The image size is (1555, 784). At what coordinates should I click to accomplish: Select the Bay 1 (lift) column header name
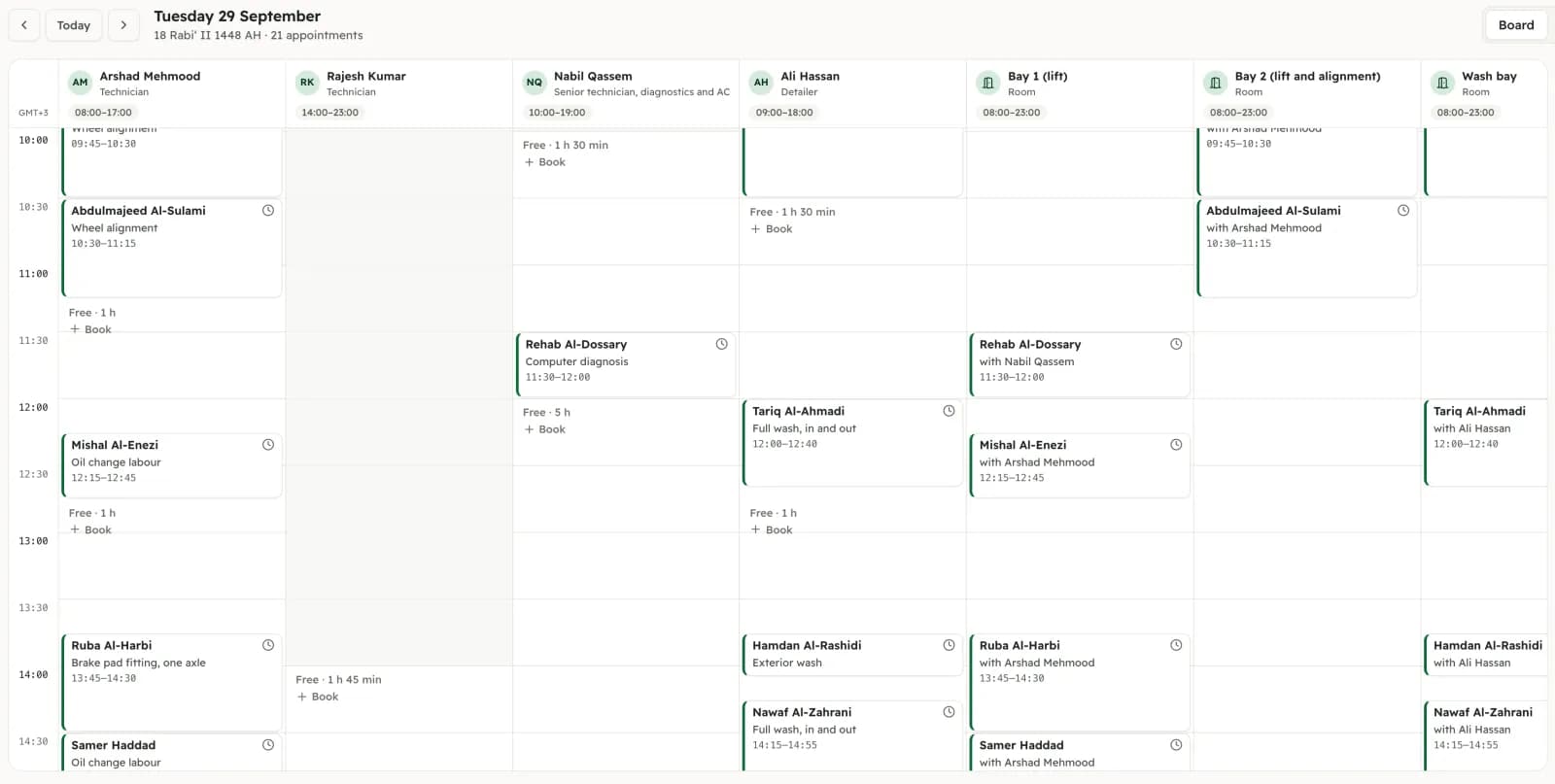coord(1037,76)
